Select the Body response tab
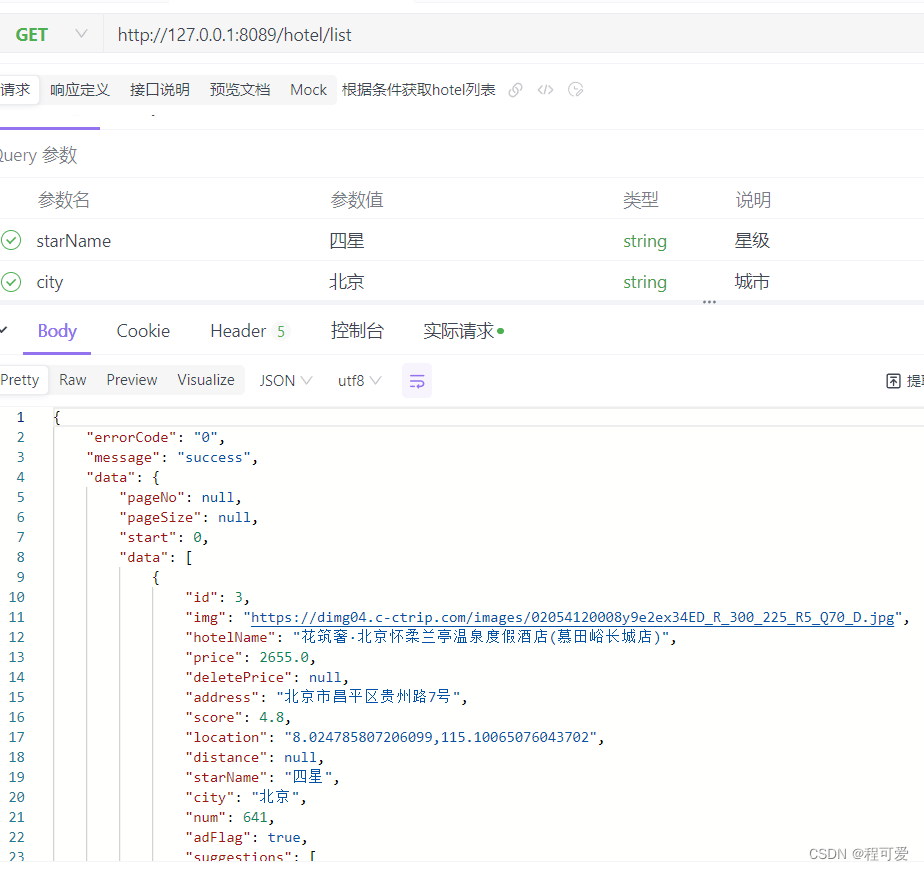 [57, 331]
